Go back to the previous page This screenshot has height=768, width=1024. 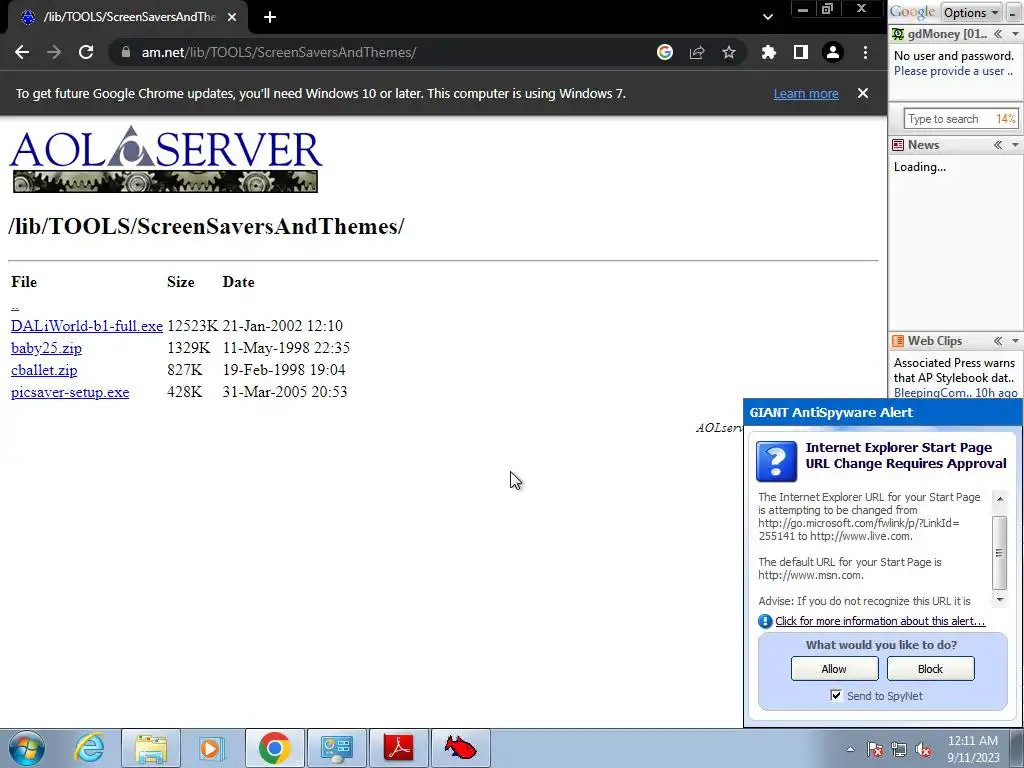click(x=22, y=52)
